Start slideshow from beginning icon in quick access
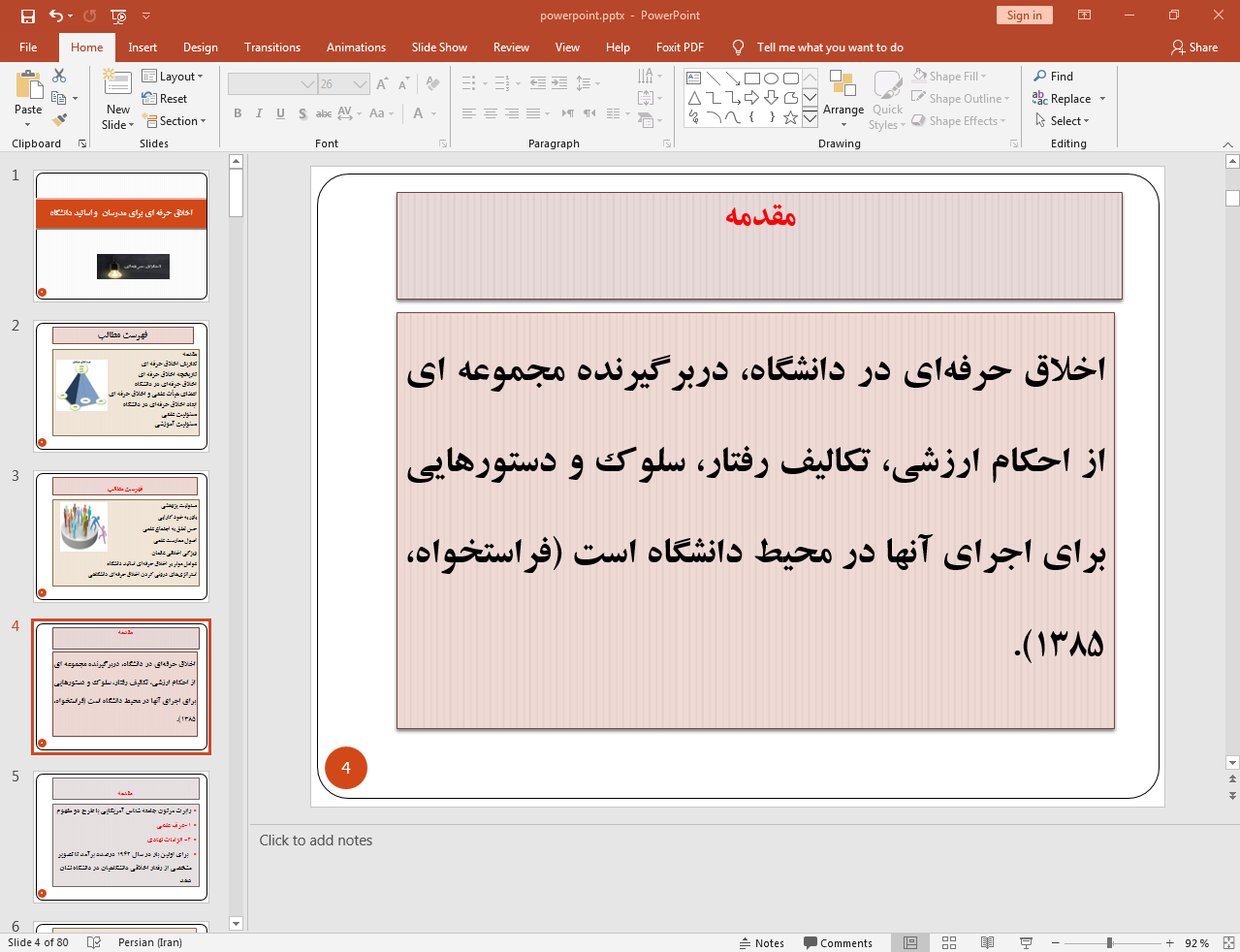Screen dimensions: 1240x952 [x=118, y=16]
